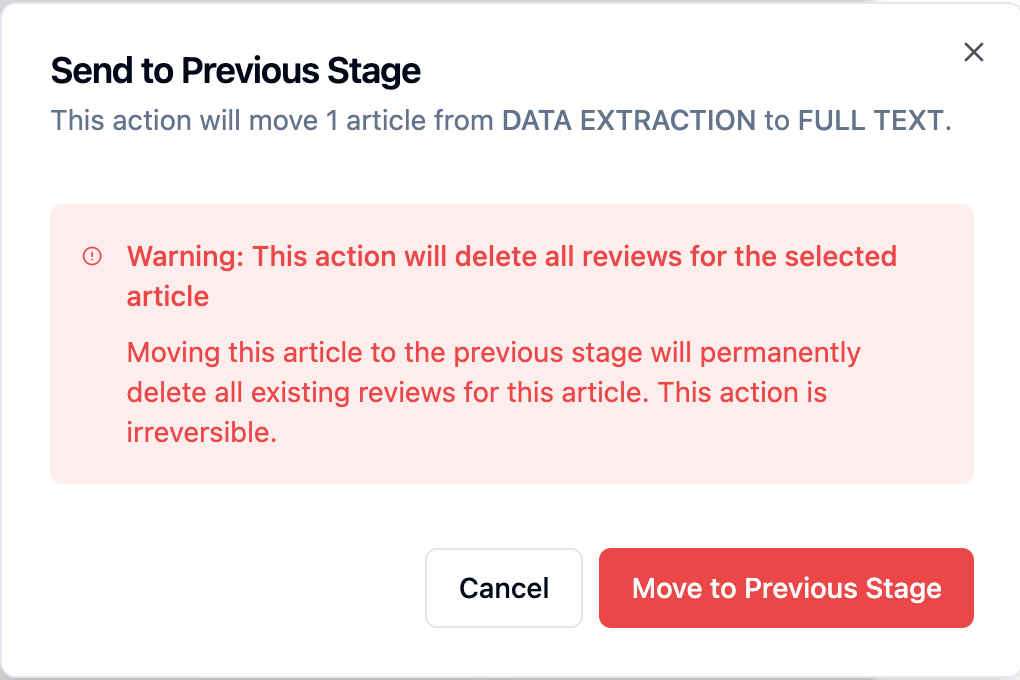Click 'selected' in the red warning heading

[840, 256]
